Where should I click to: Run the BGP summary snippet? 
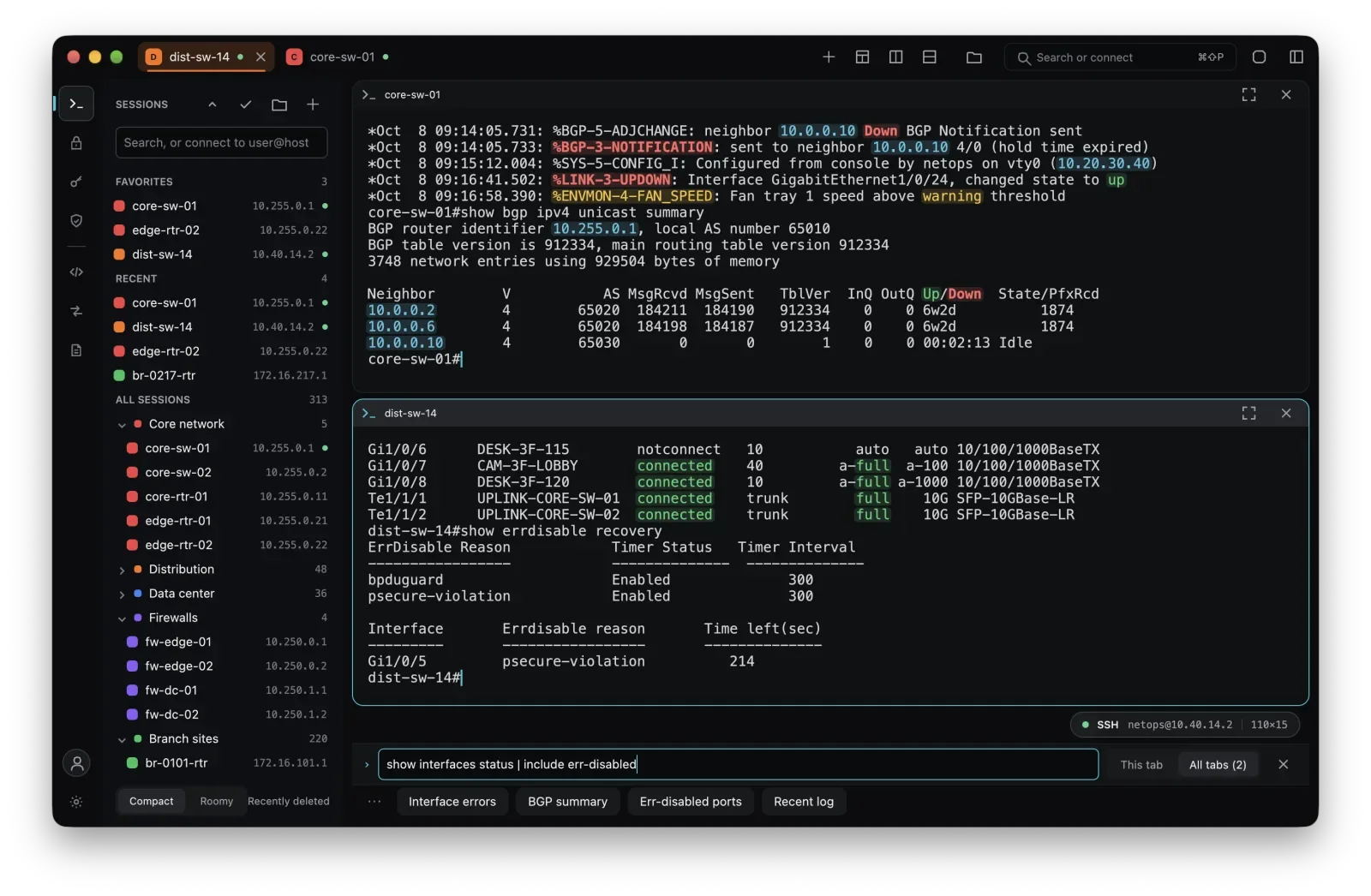pyautogui.click(x=567, y=801)
